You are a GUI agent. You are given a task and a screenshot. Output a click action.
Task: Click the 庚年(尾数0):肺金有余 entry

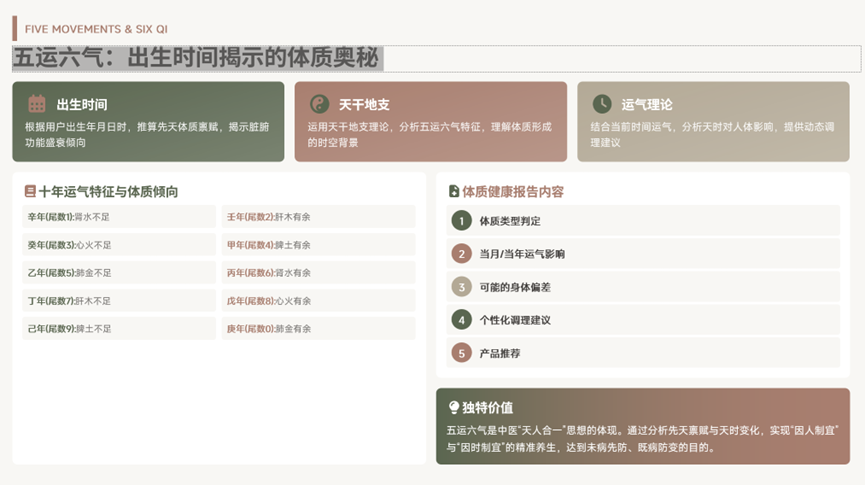[318, 329]
